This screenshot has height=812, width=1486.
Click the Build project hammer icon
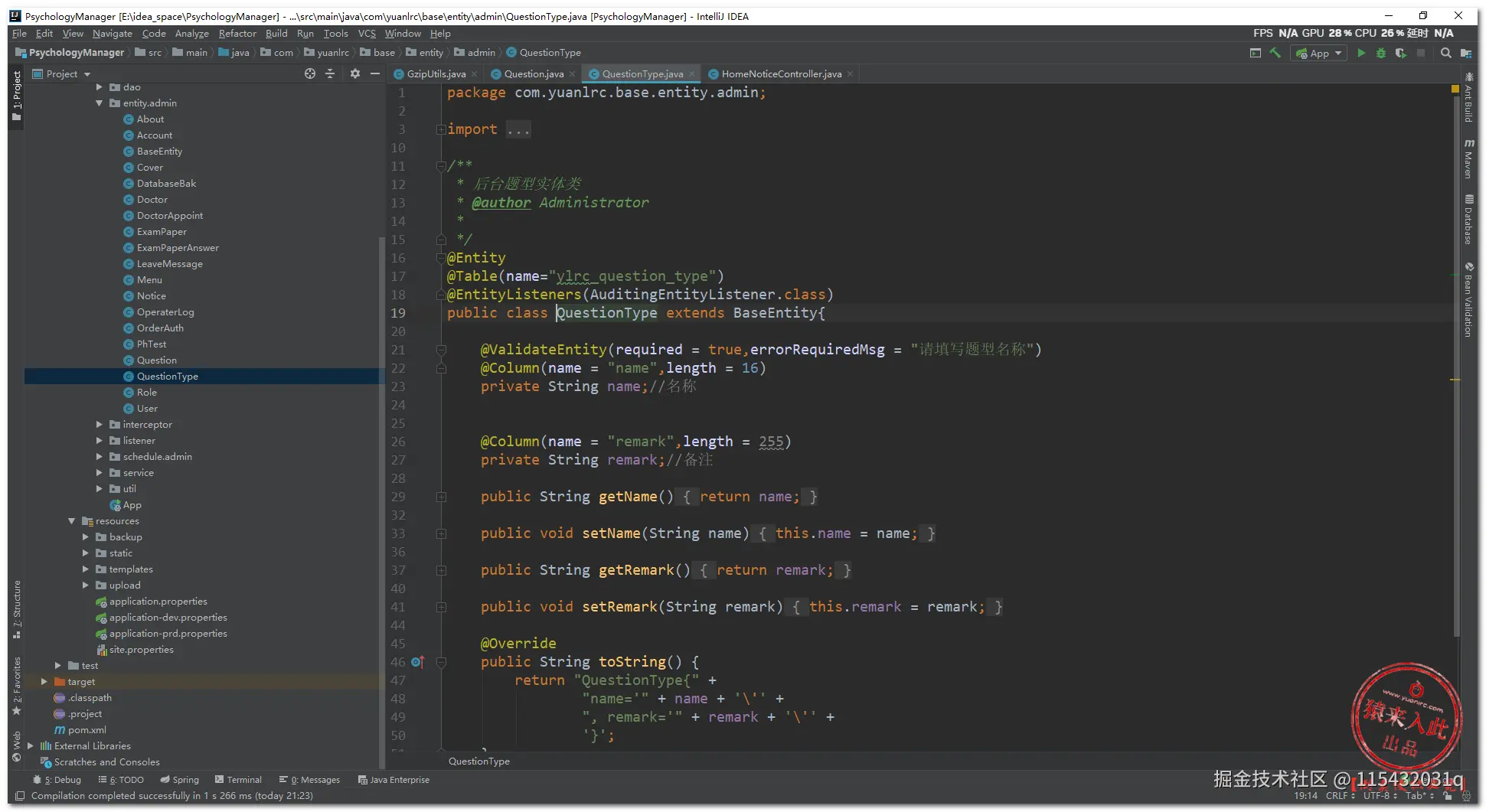[1275, 53]
